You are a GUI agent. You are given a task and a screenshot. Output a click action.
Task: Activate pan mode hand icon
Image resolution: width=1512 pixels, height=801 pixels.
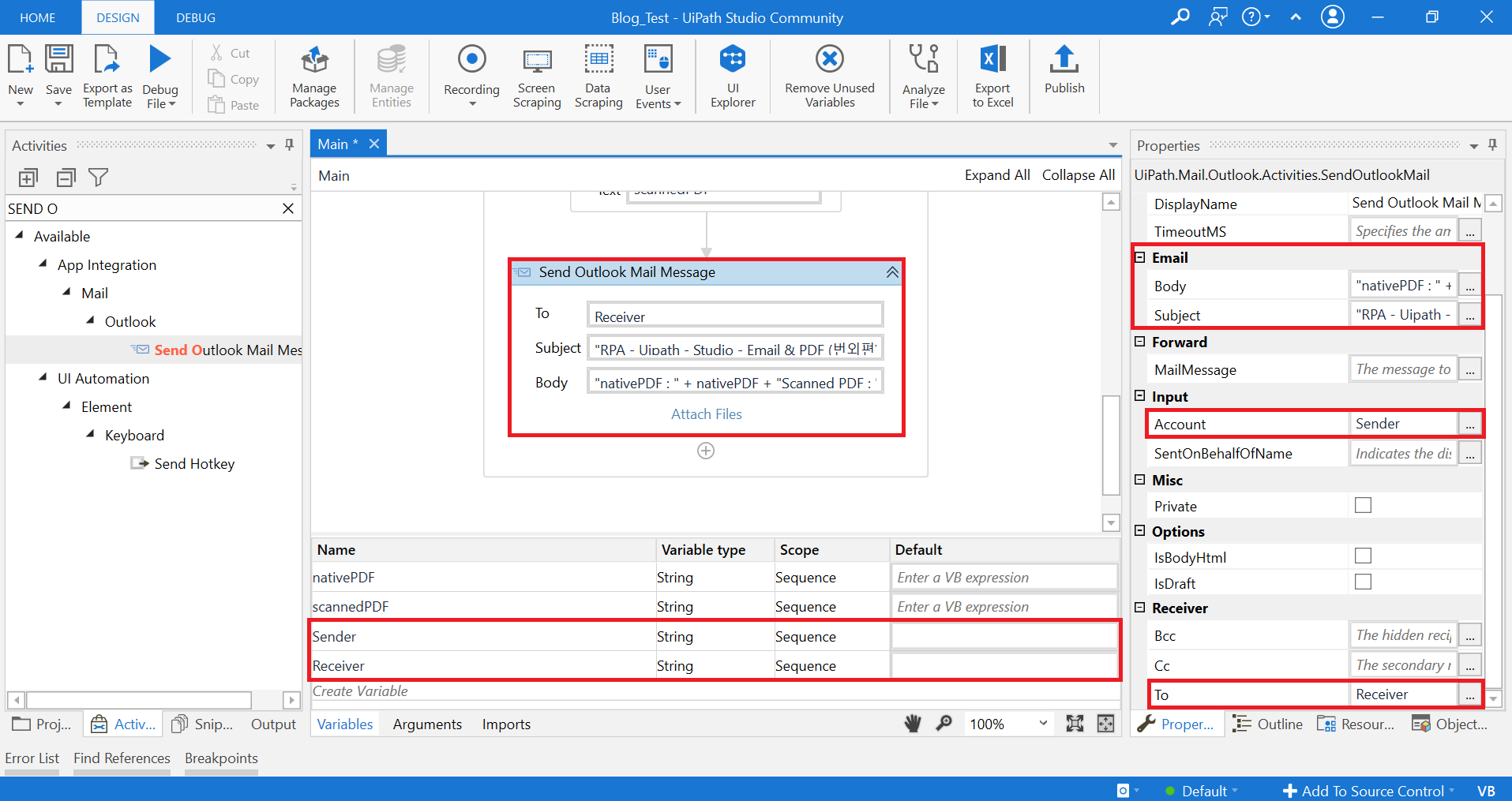[913, 724]
